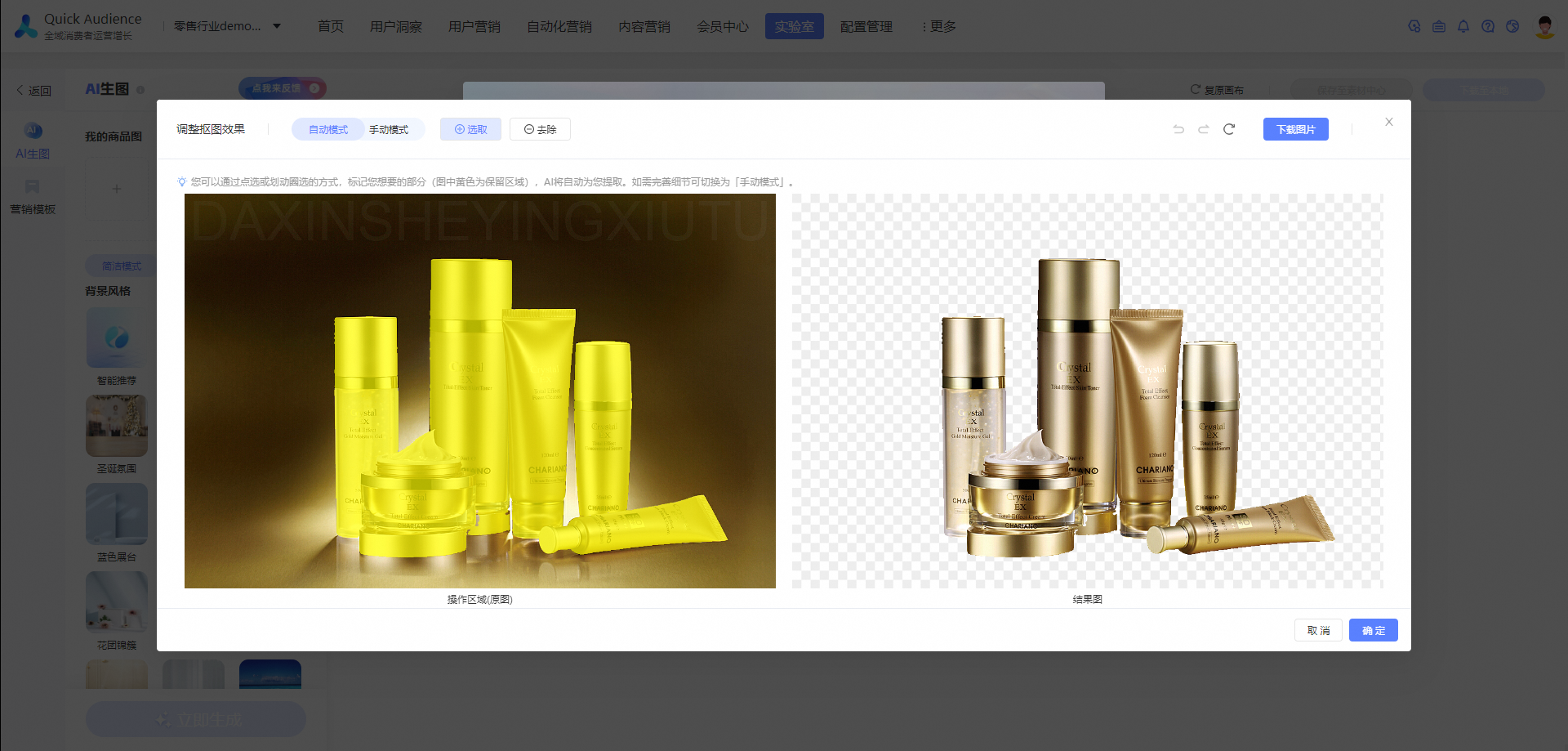Image resolution: width=1568 pixels, height=751 pixels.
Task: Open the hexagon icon left of the briefcase
Action: click(x=1414, y=26)
